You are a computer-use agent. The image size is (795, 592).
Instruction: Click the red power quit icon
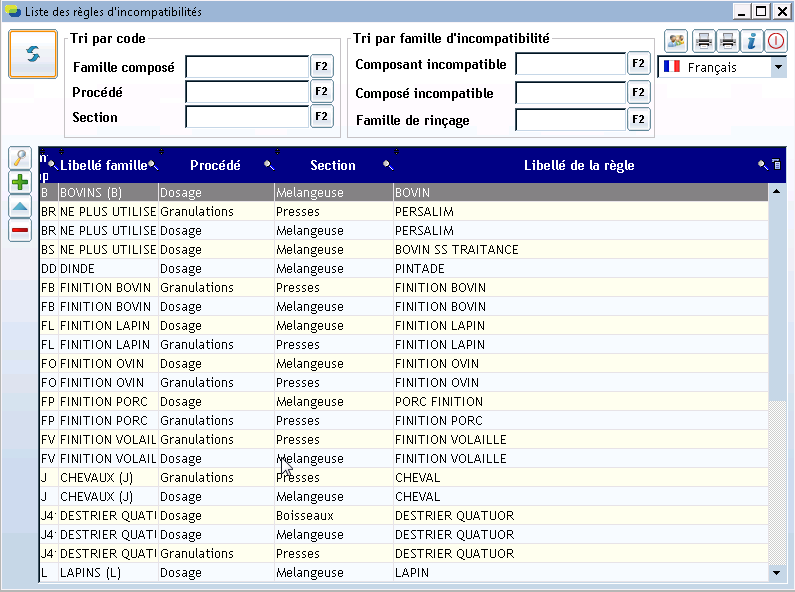click(x=776, y=41)
